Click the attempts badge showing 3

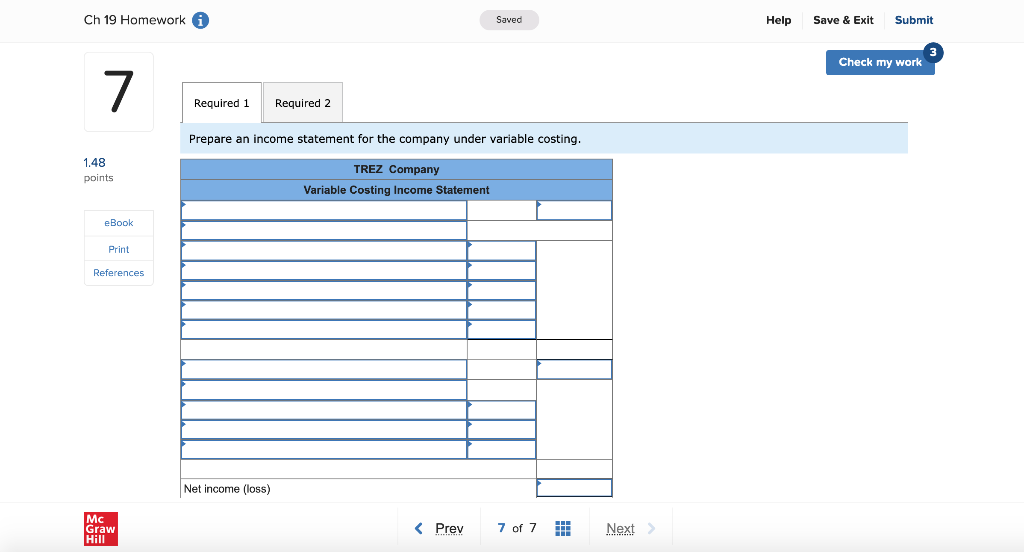coord(933,52)
